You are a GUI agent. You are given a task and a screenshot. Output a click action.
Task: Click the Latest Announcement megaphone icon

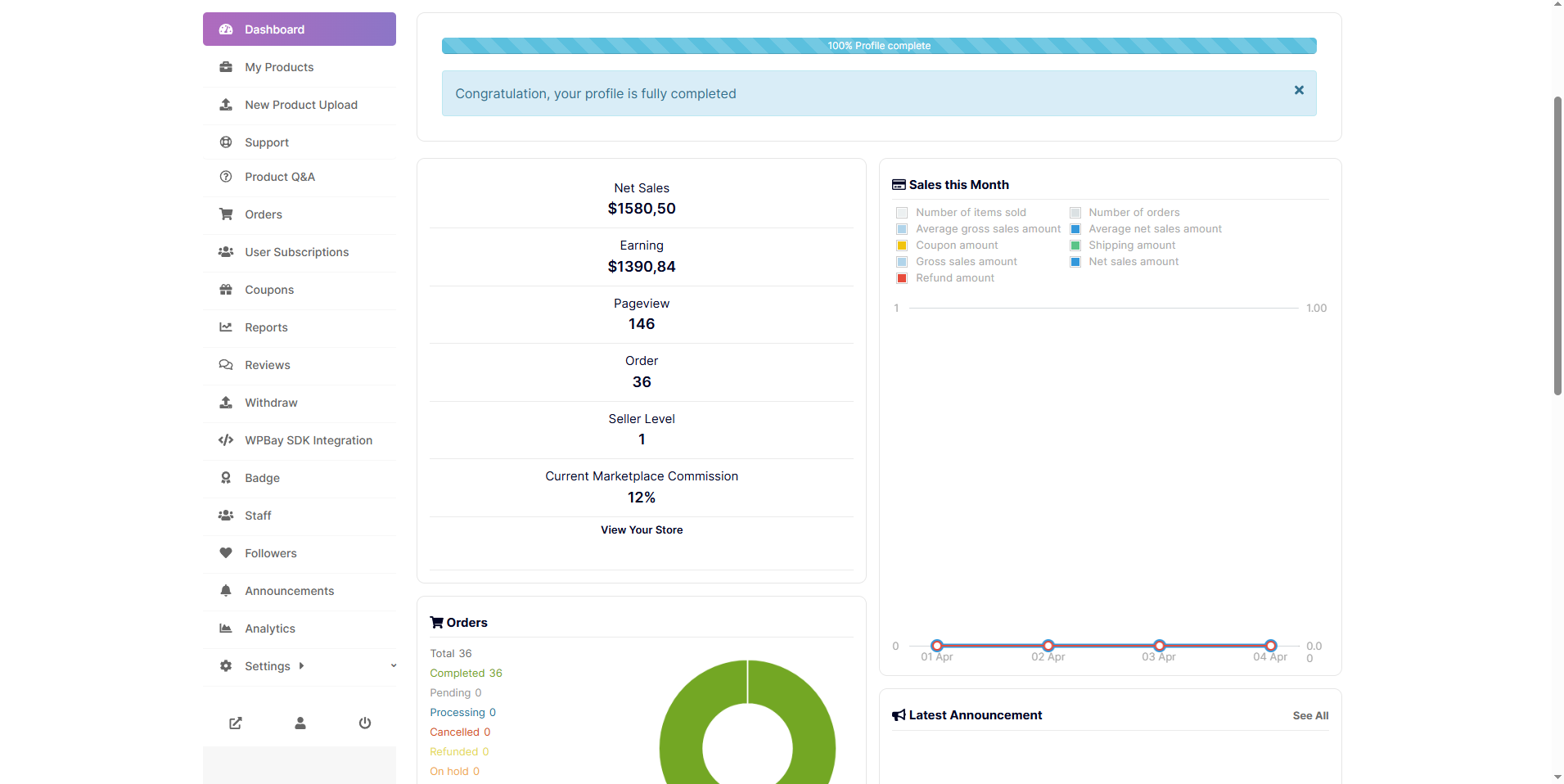point(899,715)
